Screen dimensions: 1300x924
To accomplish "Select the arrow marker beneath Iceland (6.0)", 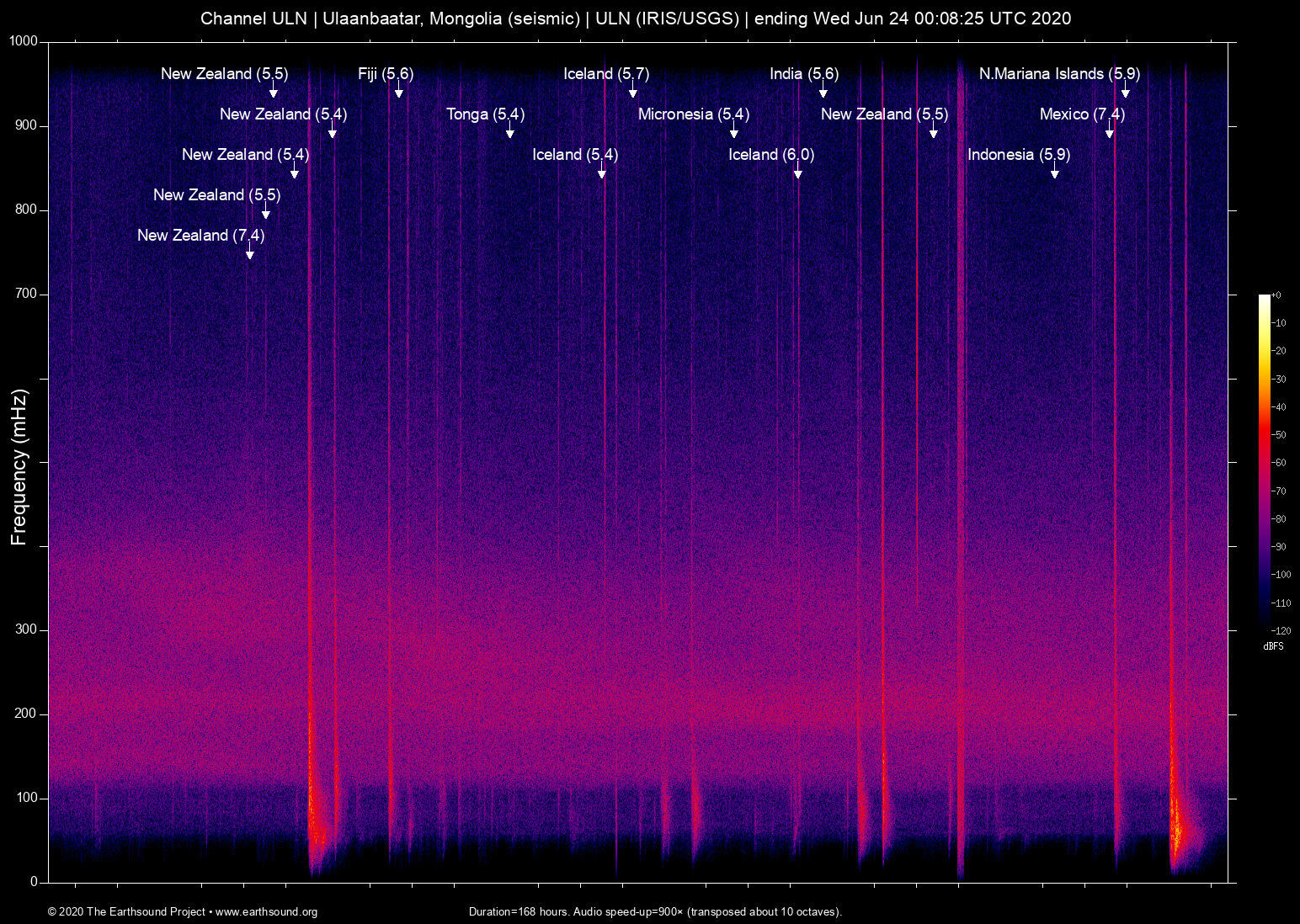I will [x=797, y=173].
